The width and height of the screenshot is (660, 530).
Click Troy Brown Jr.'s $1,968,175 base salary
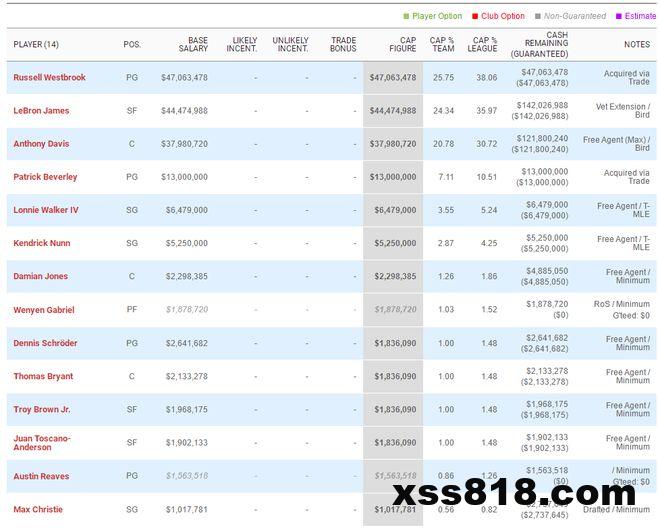click(186, 410)
